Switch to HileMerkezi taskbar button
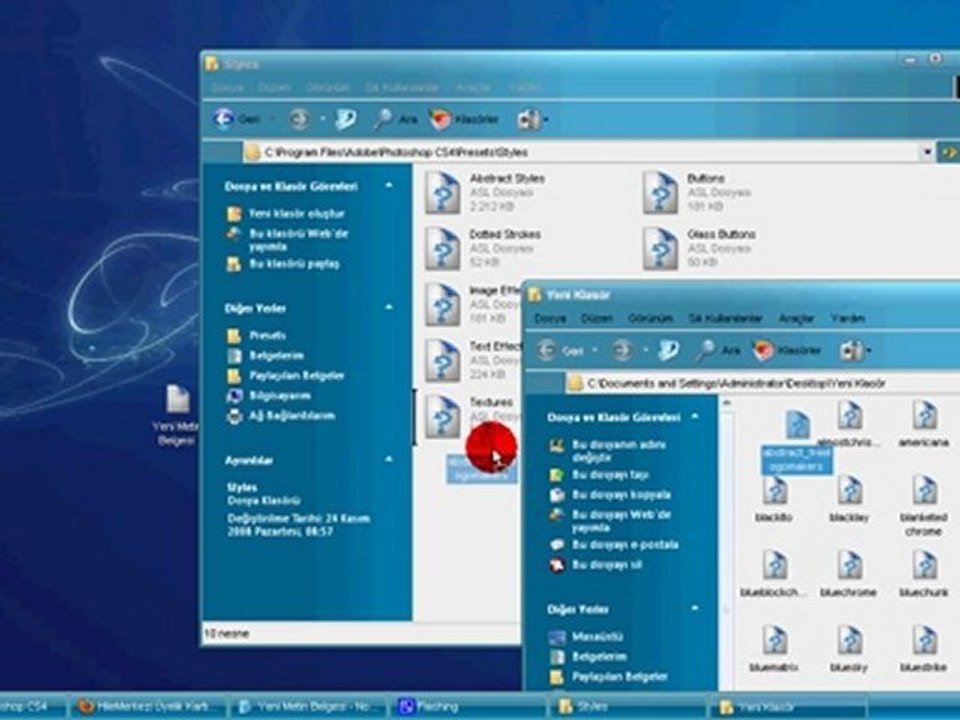The image size is (960, 720). click(x=148, y=707)
